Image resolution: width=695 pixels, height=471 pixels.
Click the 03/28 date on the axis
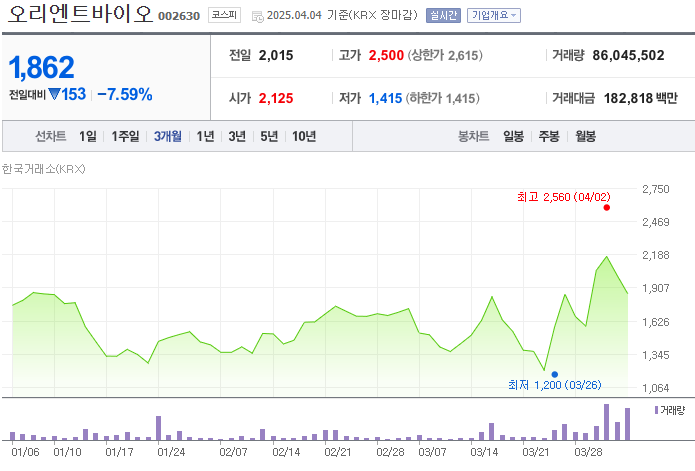pyautogui.click(x=588, y=452)
